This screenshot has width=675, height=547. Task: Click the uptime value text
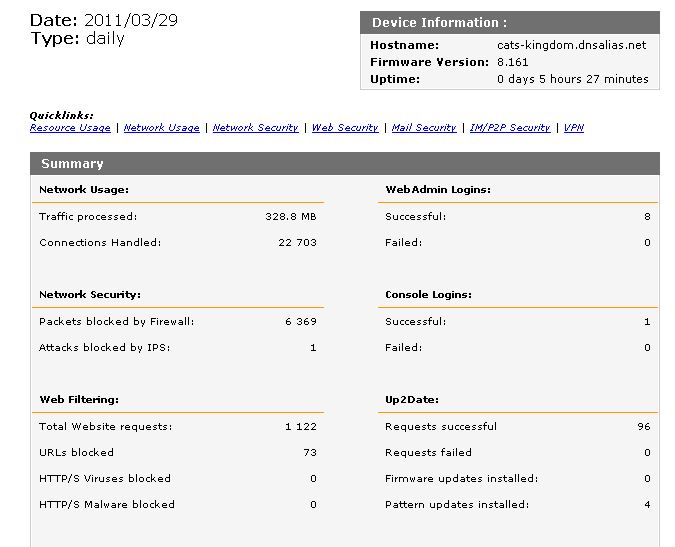pyautogui.click(x=572, y=79)
